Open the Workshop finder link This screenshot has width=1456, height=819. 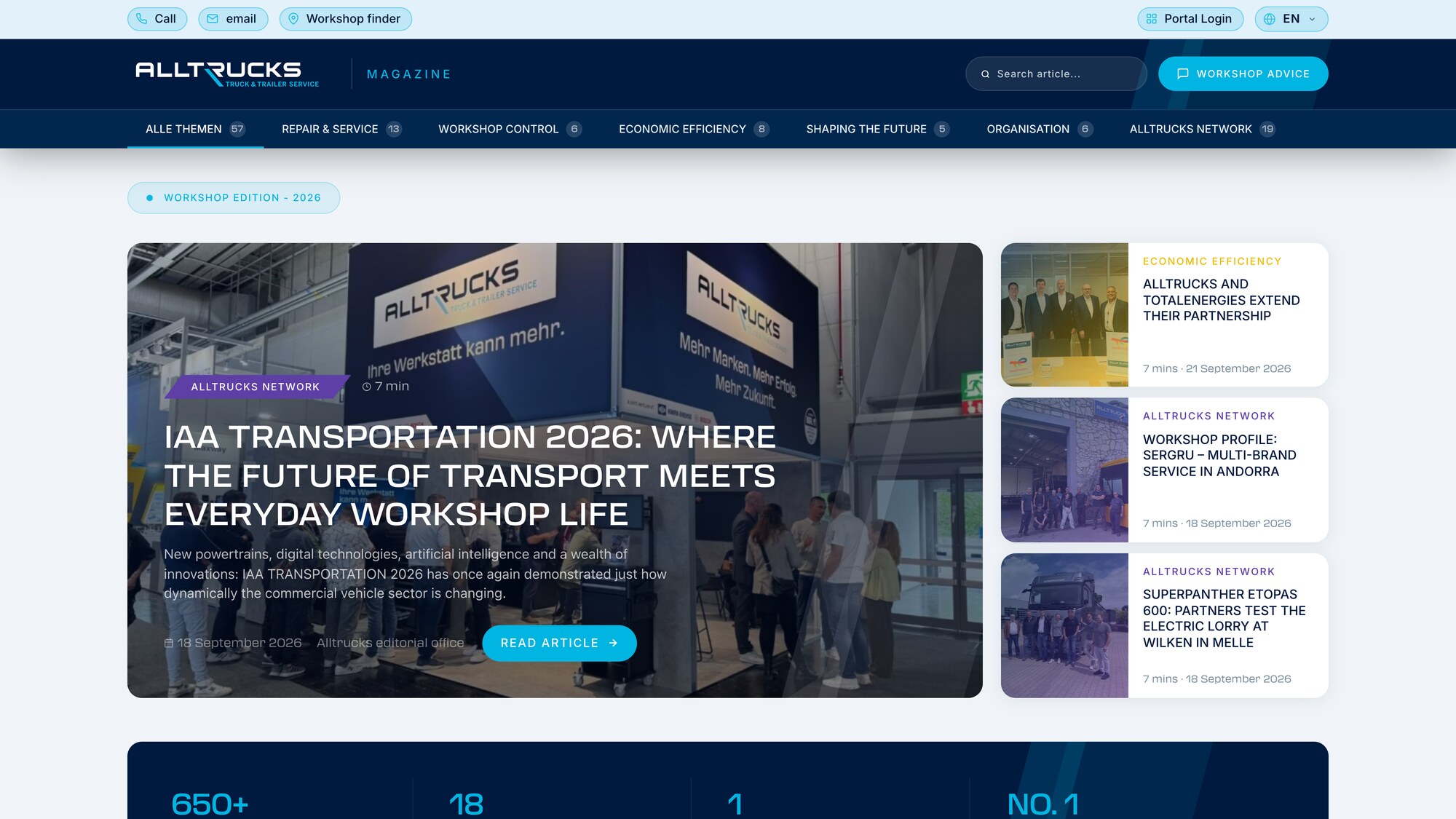[345, 19]
